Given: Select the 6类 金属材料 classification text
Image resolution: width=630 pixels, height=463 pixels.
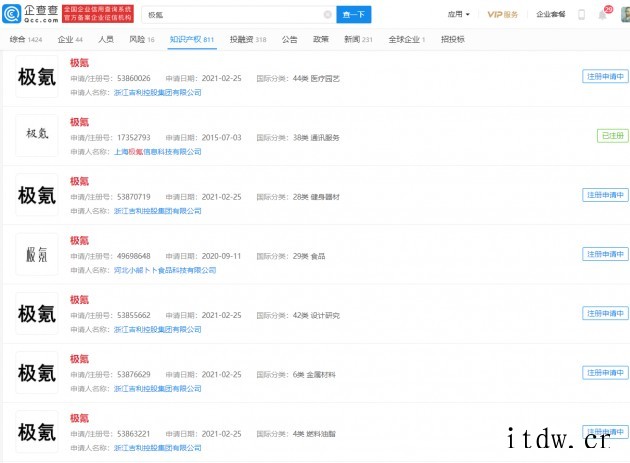Looking at the screenshot, I should click(x=314, y=375).
